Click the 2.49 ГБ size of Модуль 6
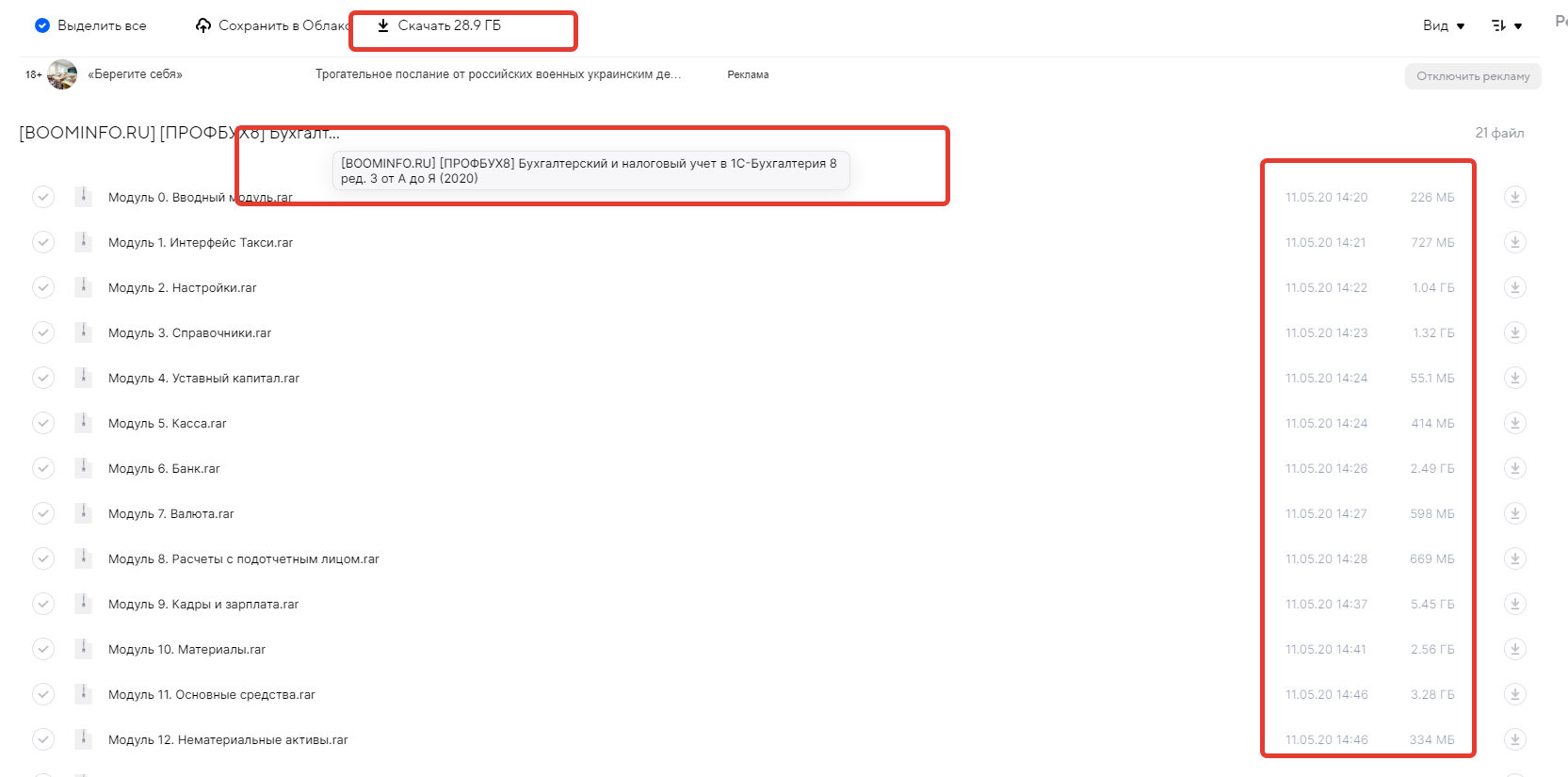This screenshot has height=777, width=1568. click(x=1432, y=468)
